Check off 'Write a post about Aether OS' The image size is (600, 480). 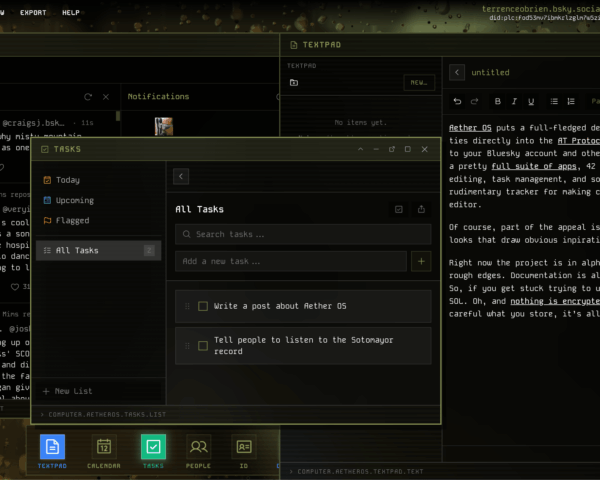point(203,306)
